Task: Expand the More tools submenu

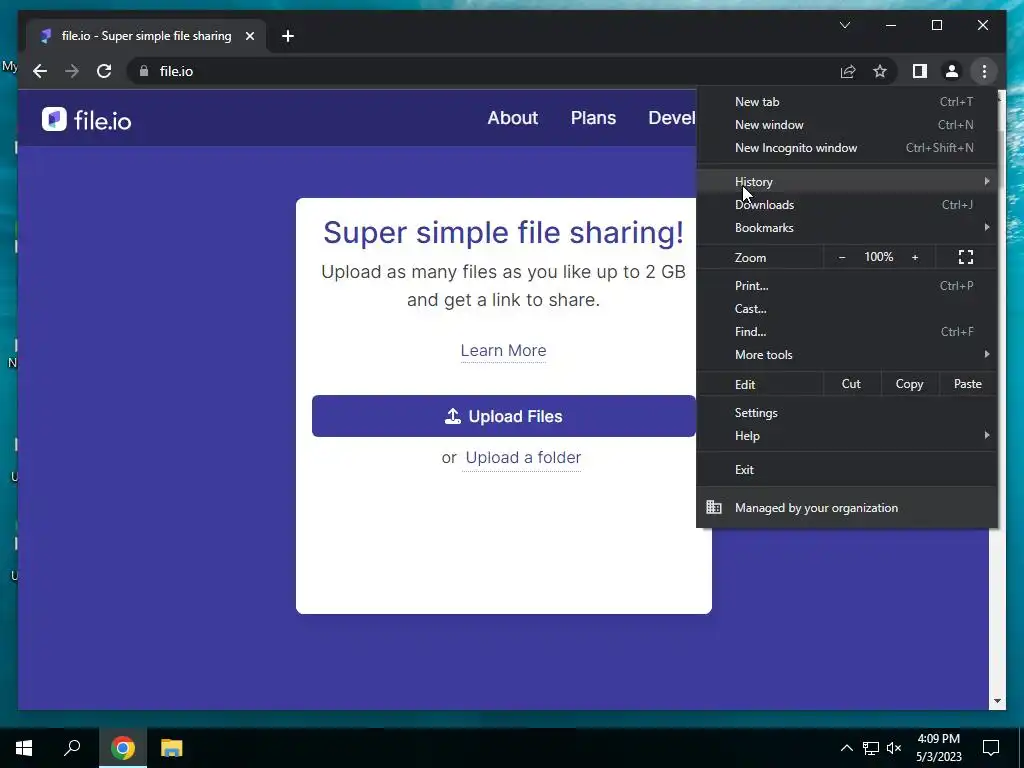Action: pyautogui.click(x=846, y=355)
